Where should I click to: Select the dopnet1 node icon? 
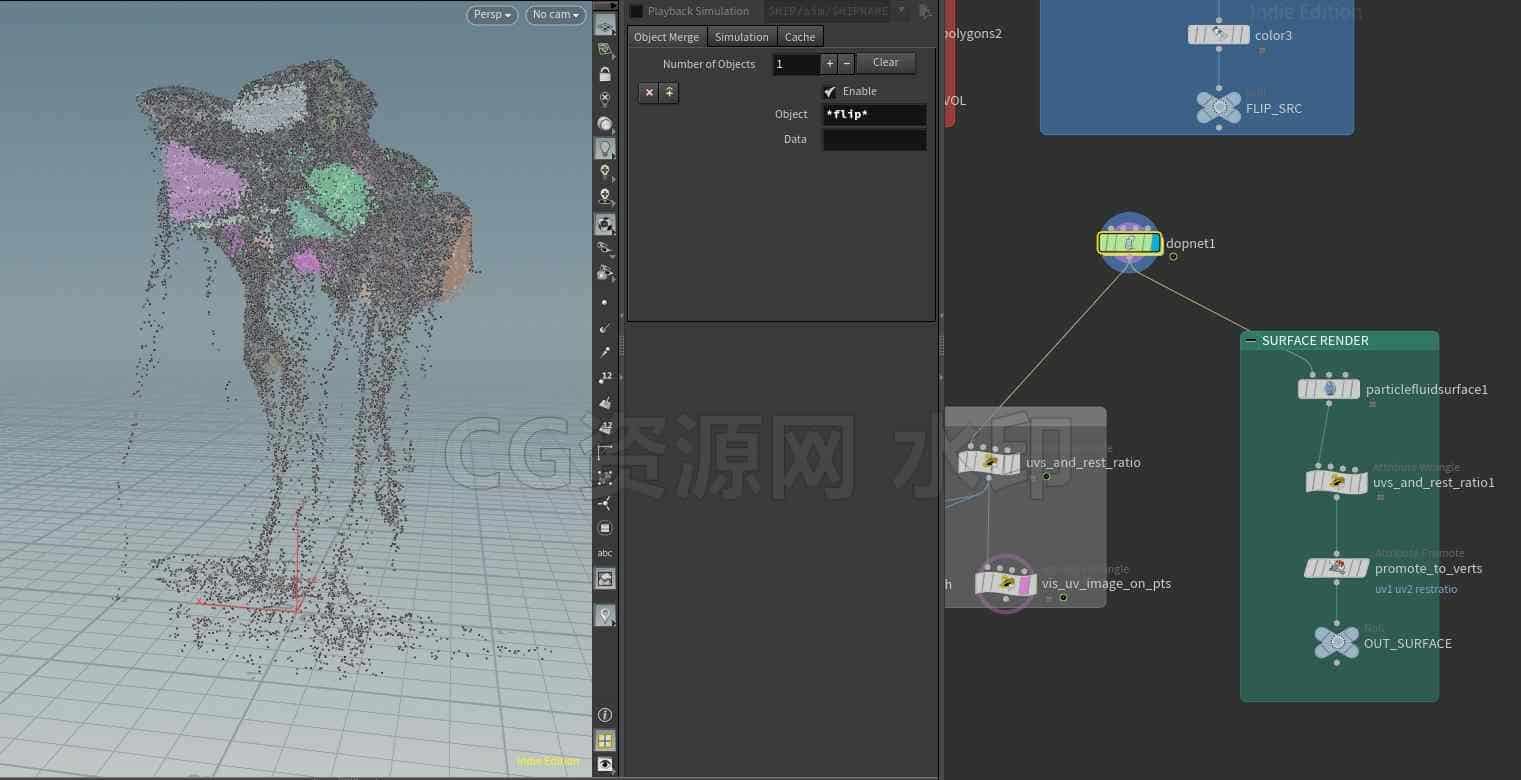(1130, 243)
